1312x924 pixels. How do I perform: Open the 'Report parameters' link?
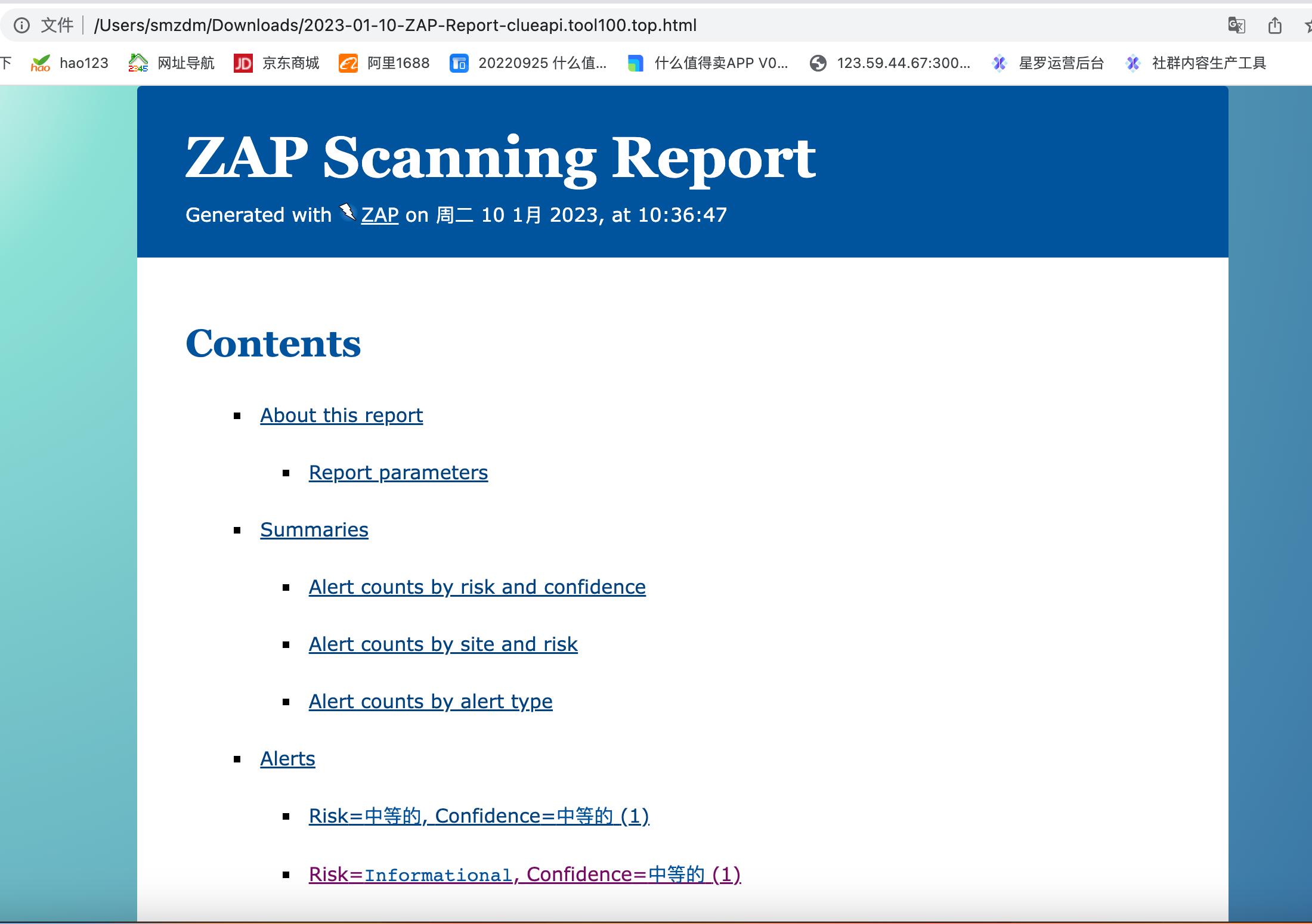[x=398, y=472]
